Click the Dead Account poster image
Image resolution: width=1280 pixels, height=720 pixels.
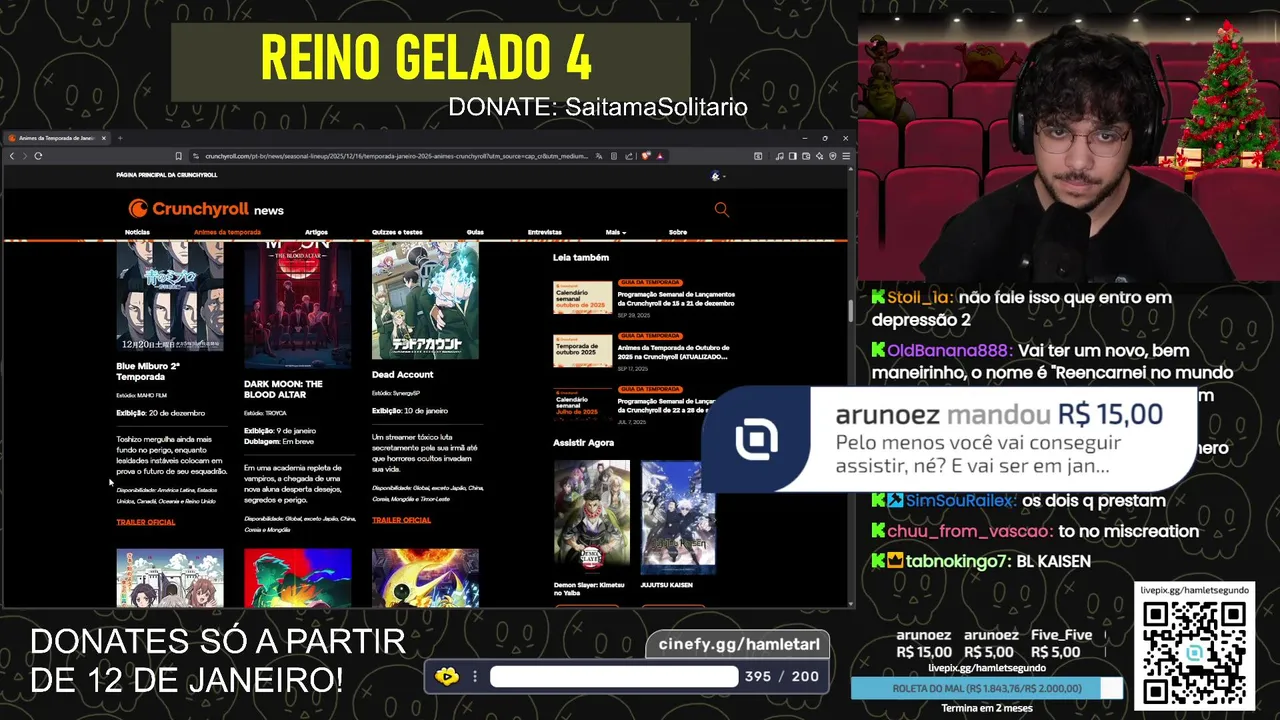(x=425, y=300)
